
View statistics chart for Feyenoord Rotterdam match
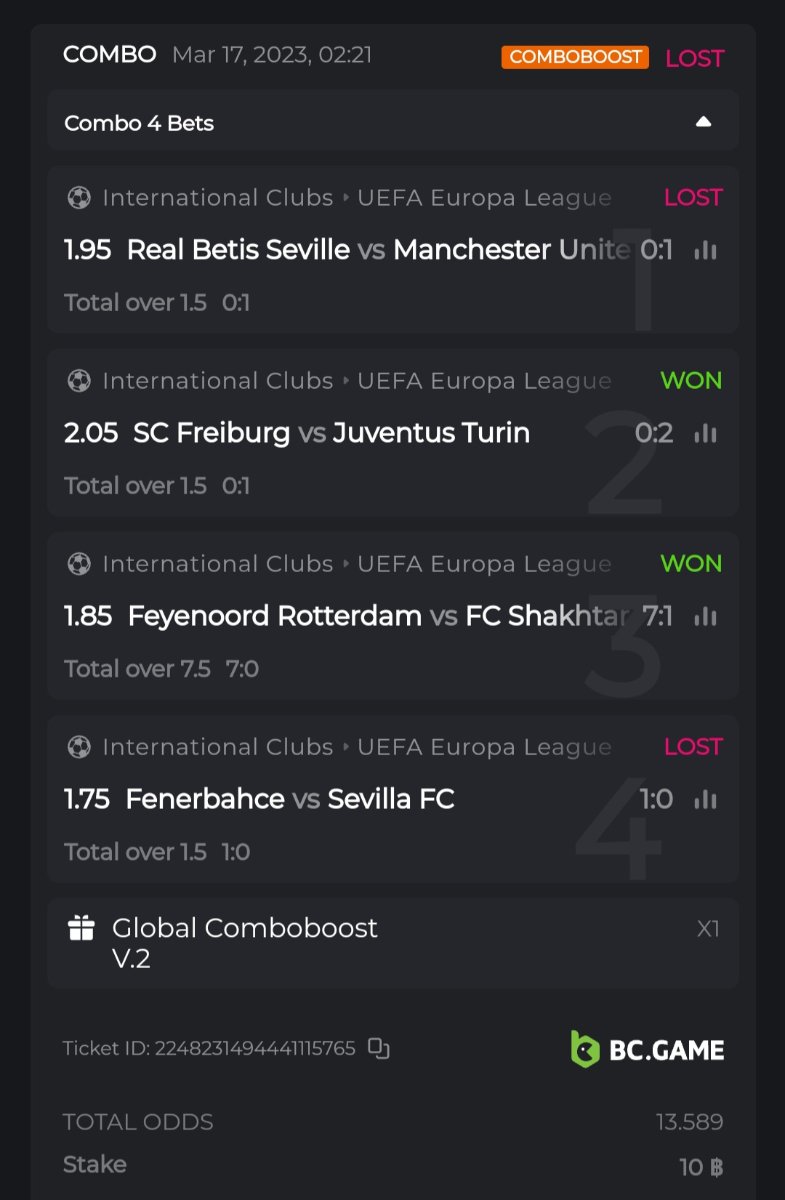click(x=706, y=616)
